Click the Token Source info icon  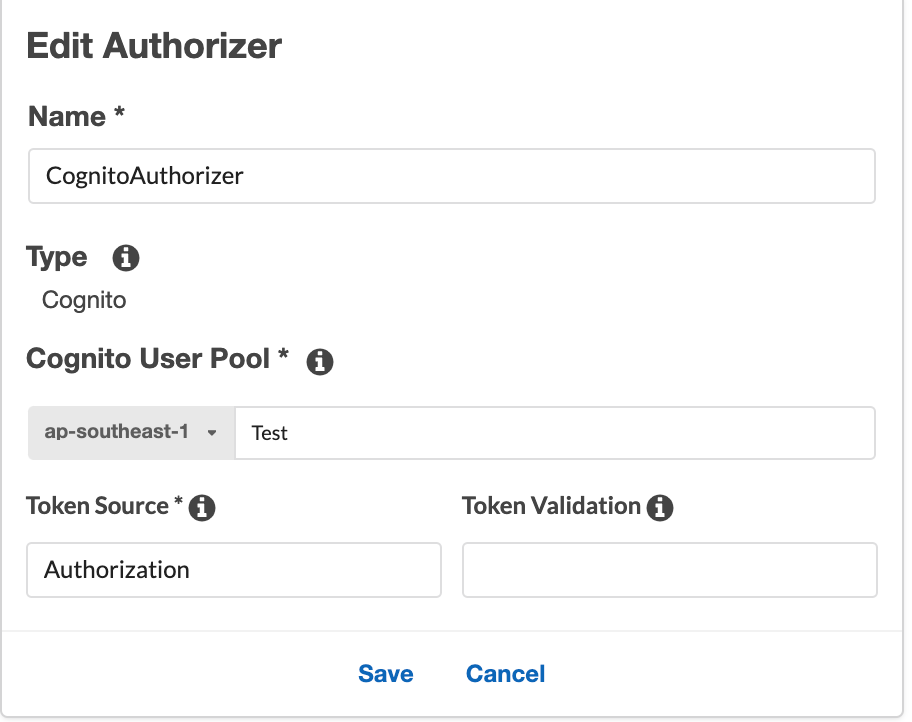203,508
